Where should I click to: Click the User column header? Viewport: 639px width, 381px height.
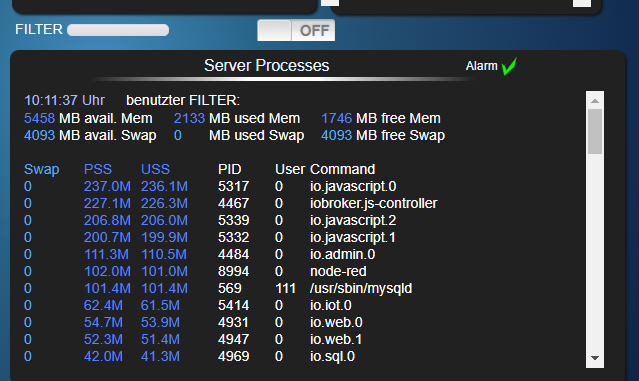click(290, 169)
